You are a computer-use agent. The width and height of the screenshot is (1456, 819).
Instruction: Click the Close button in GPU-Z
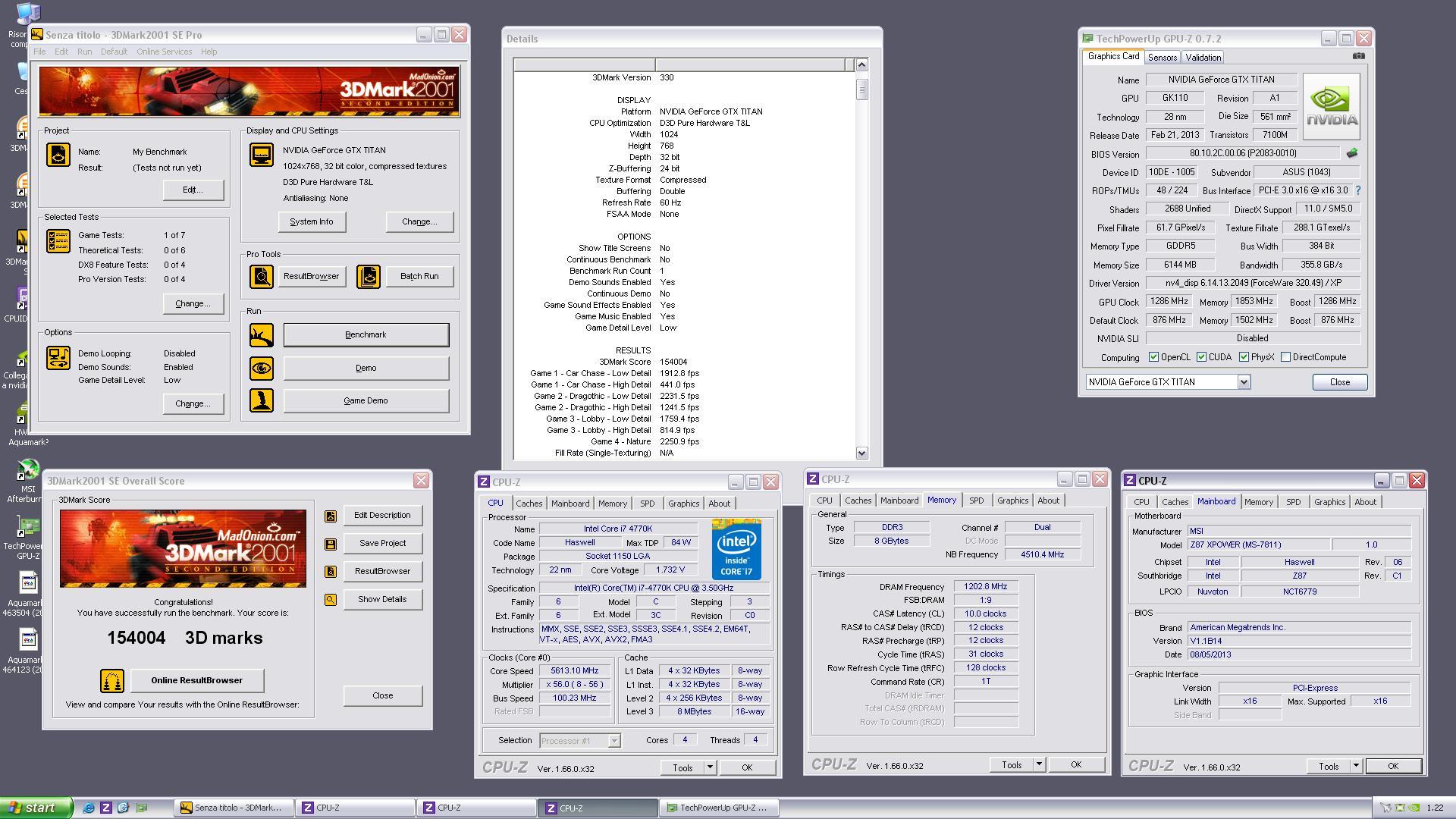click(x=1340, y=382)
